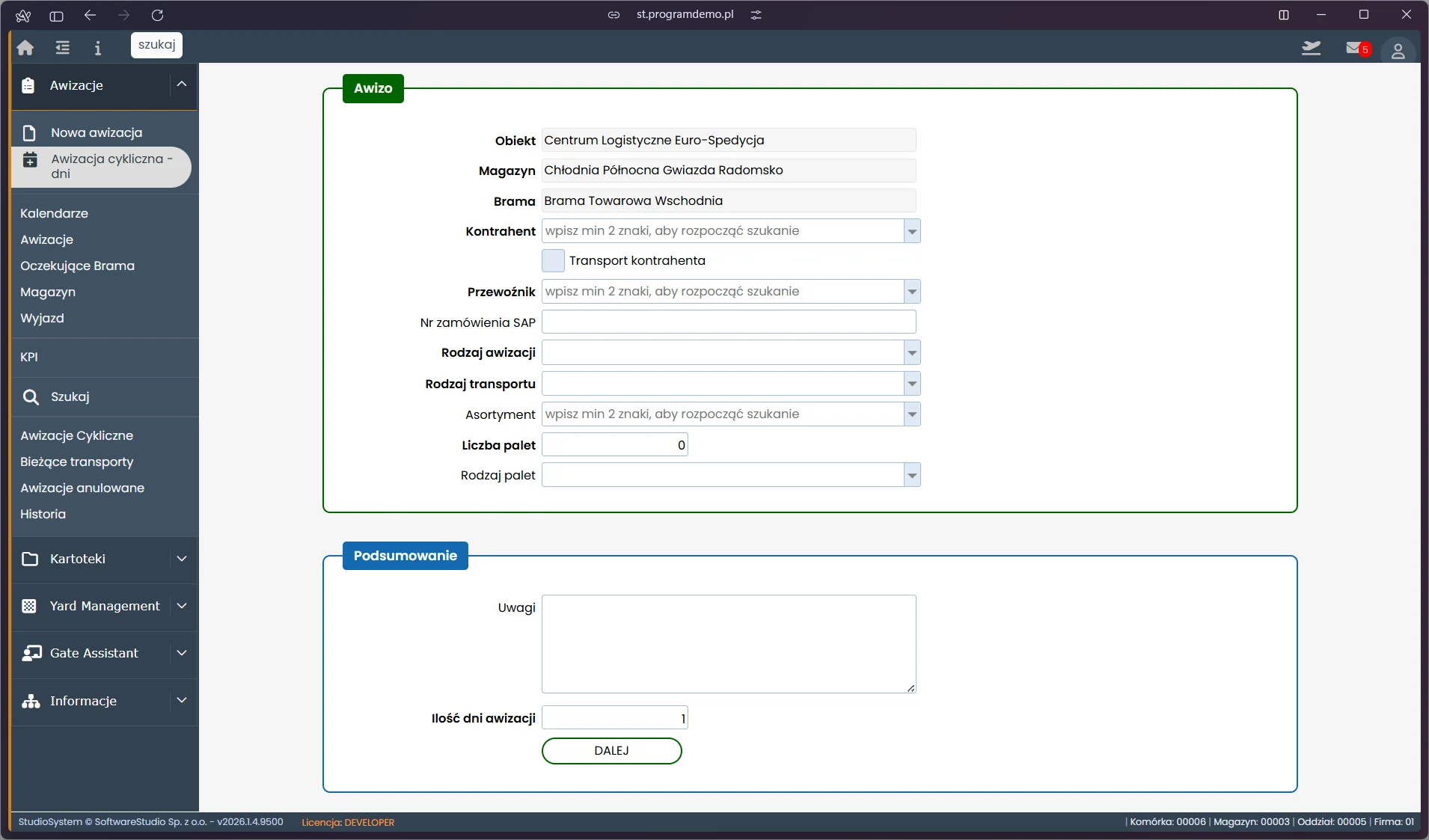Select Awizacja cykliczna - dni item
1429x840 pixels.
(x=102, y=167)
